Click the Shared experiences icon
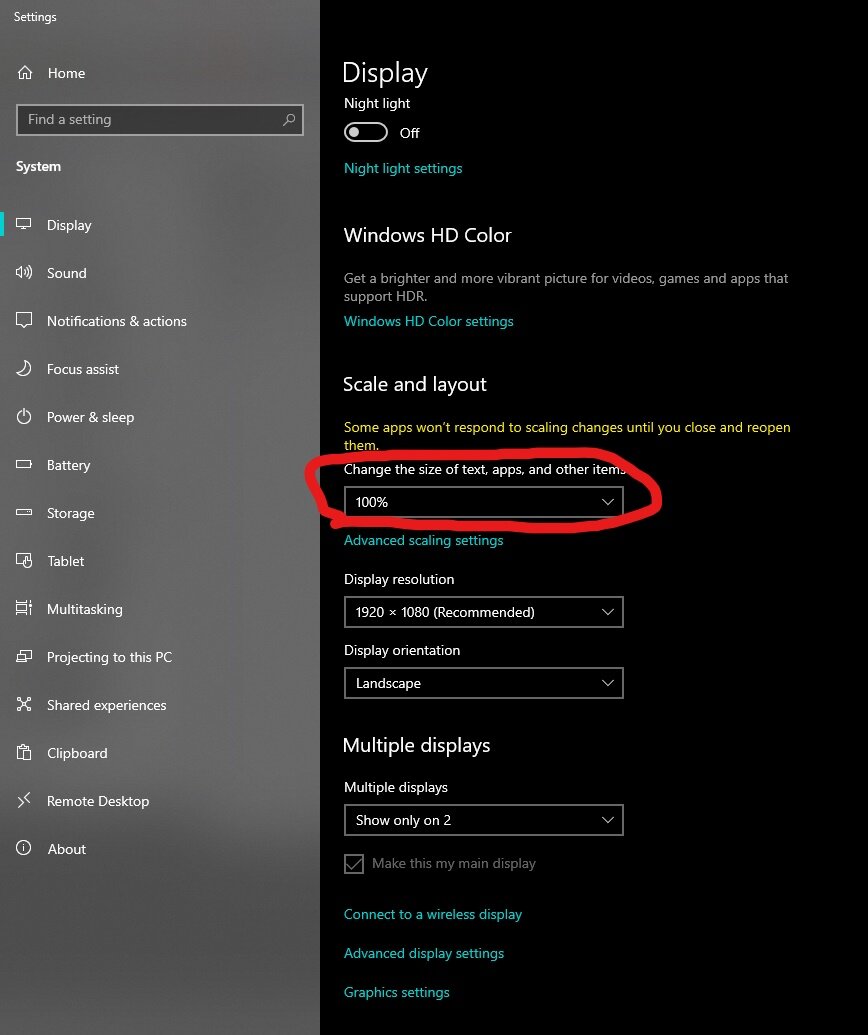 tap(24, 704)
